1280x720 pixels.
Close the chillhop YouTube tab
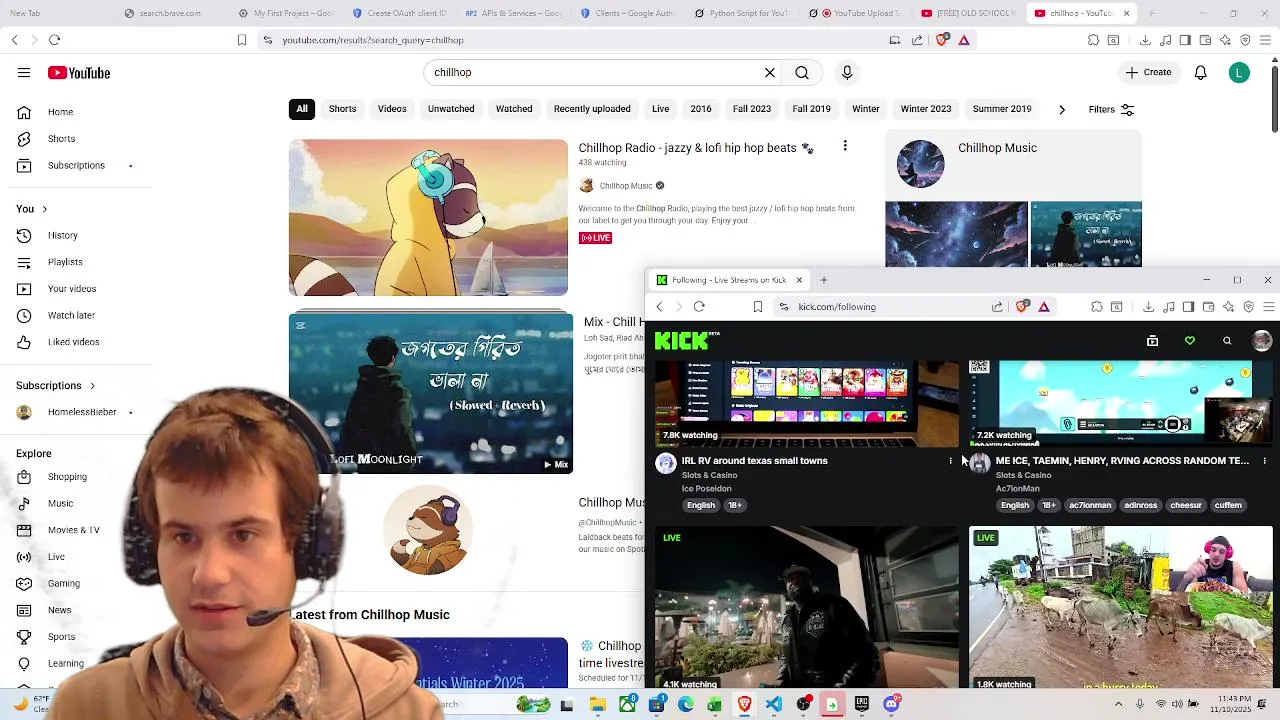pyautogui.click(x=1126, y=13)
